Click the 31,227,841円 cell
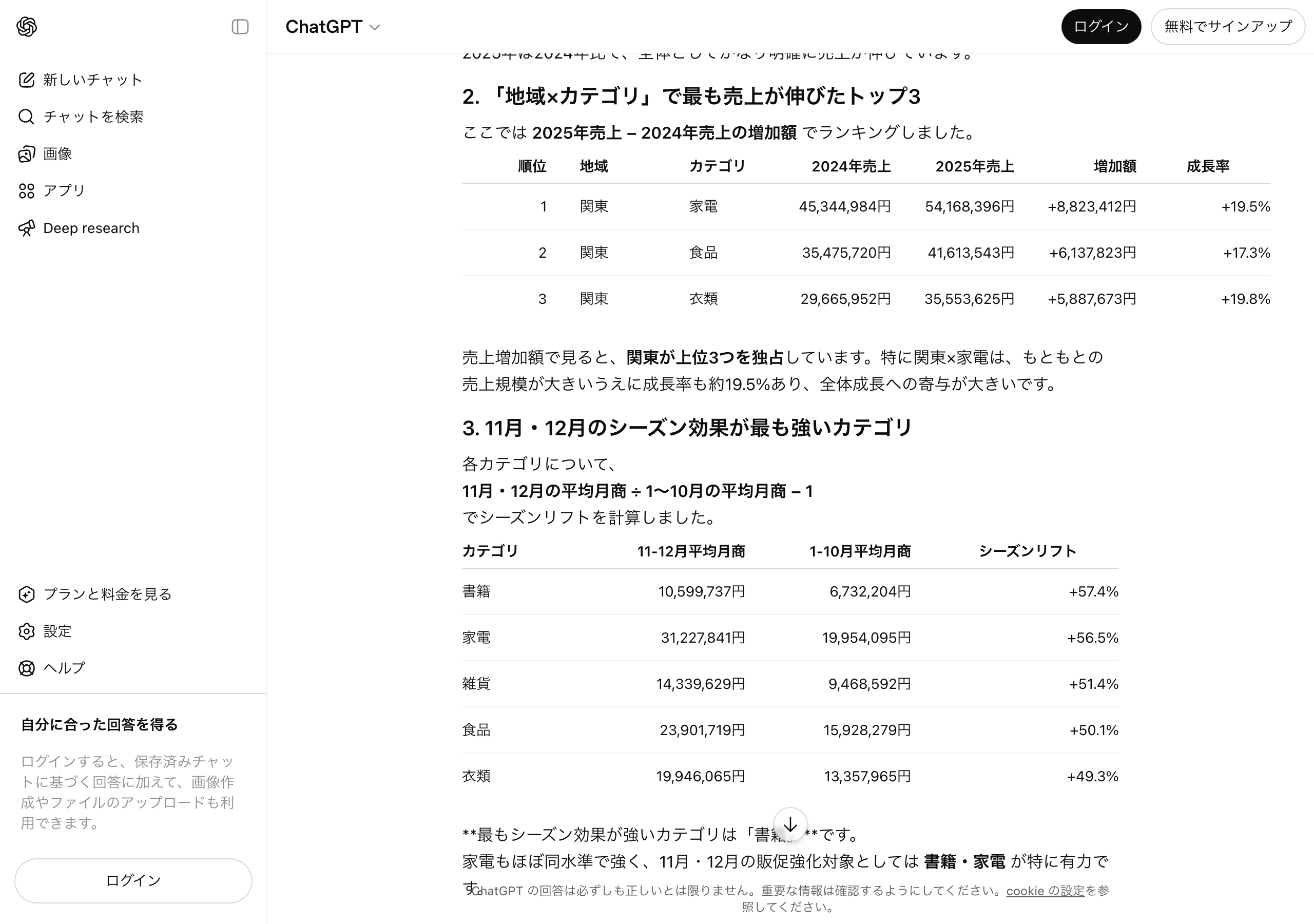1314x924 pixels. [703, 638]
